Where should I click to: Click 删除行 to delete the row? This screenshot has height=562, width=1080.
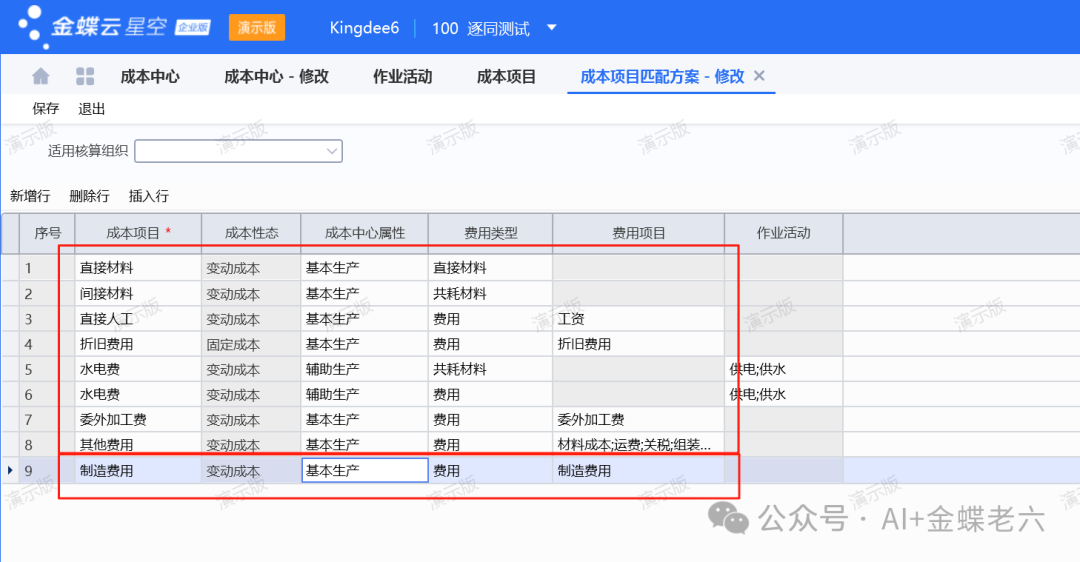coord(89,196)
